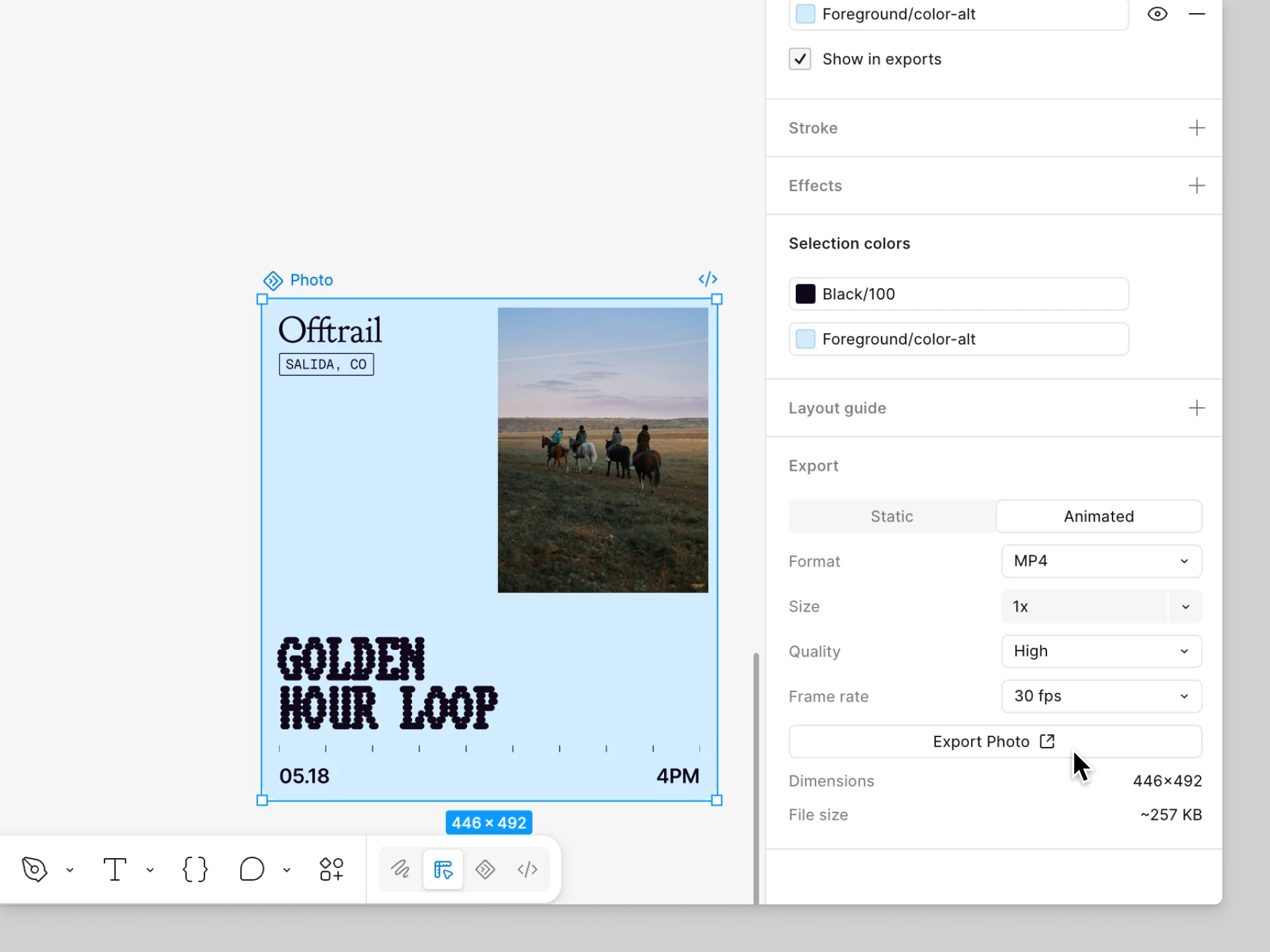
Task: Click the SALIDA, CO tag
Action: click(x=326, y=364)
